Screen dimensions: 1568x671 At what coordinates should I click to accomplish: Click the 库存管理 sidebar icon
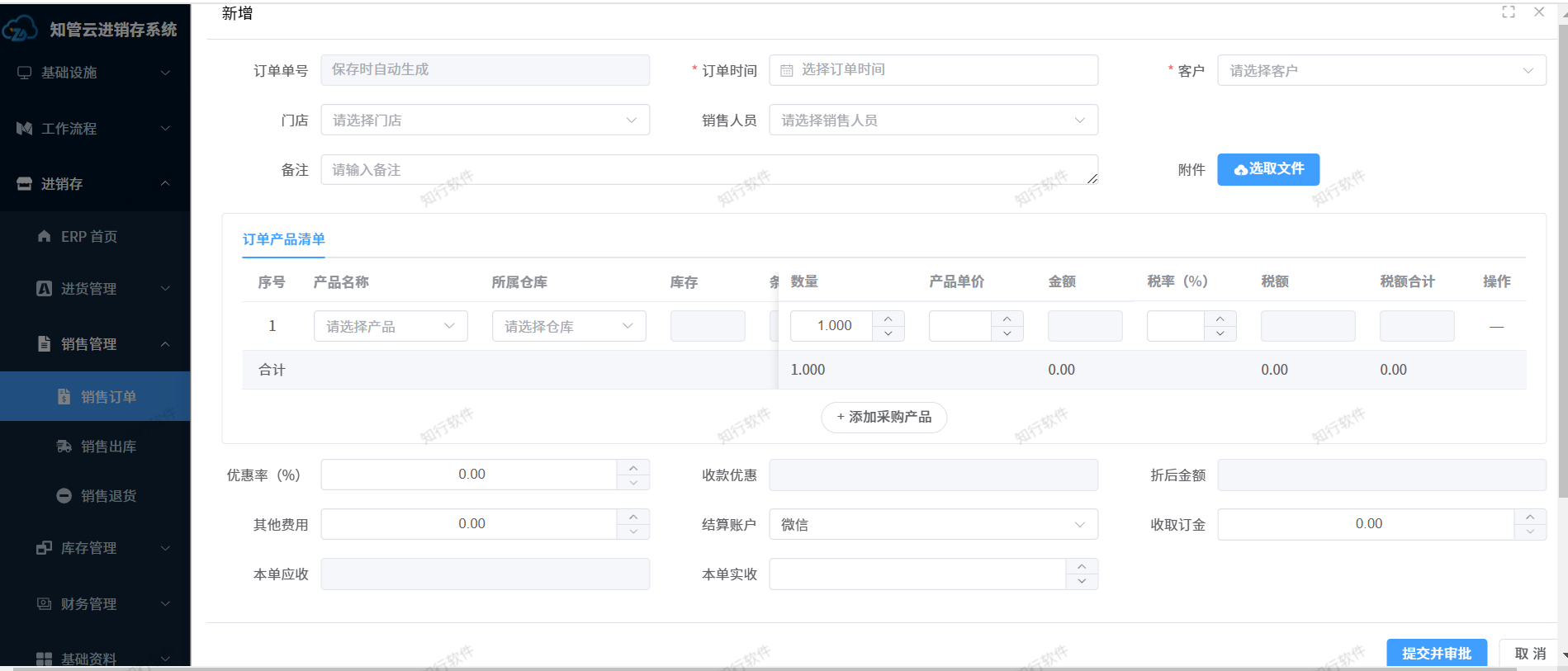pos(44,548)
